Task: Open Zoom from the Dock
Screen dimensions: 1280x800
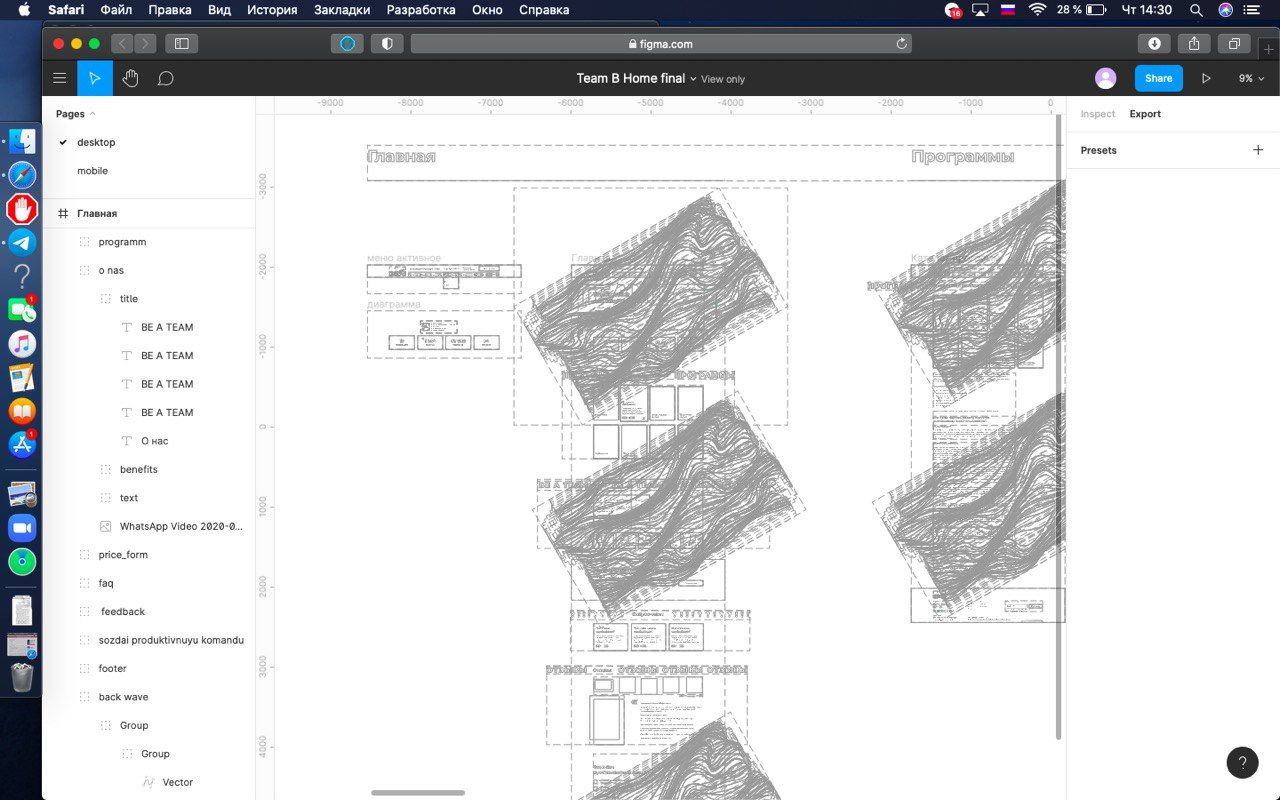Action: click(22, 527)
